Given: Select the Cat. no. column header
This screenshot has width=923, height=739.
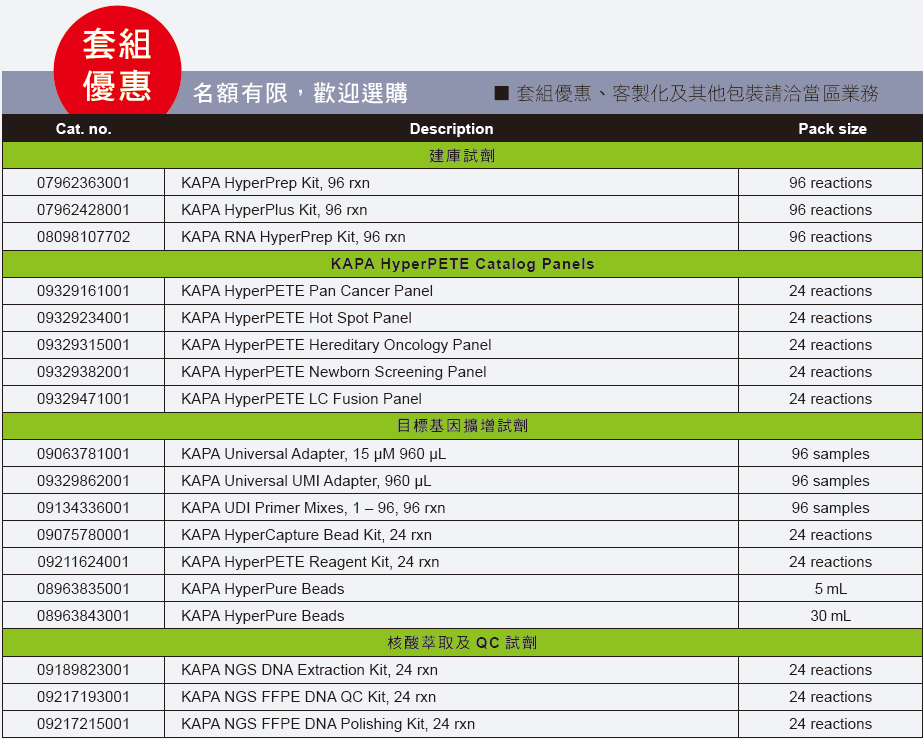Looking at the screenshot, I should tap(84, 129).
